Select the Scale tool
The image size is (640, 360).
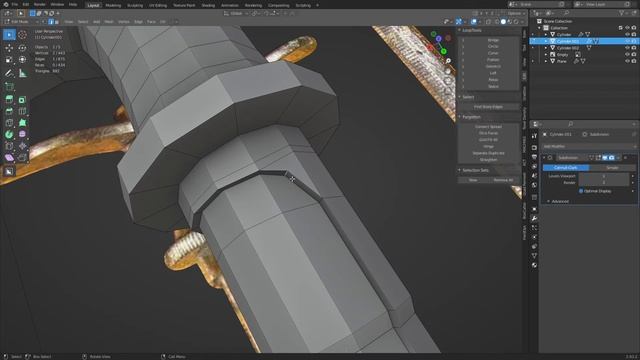(9, 60)
